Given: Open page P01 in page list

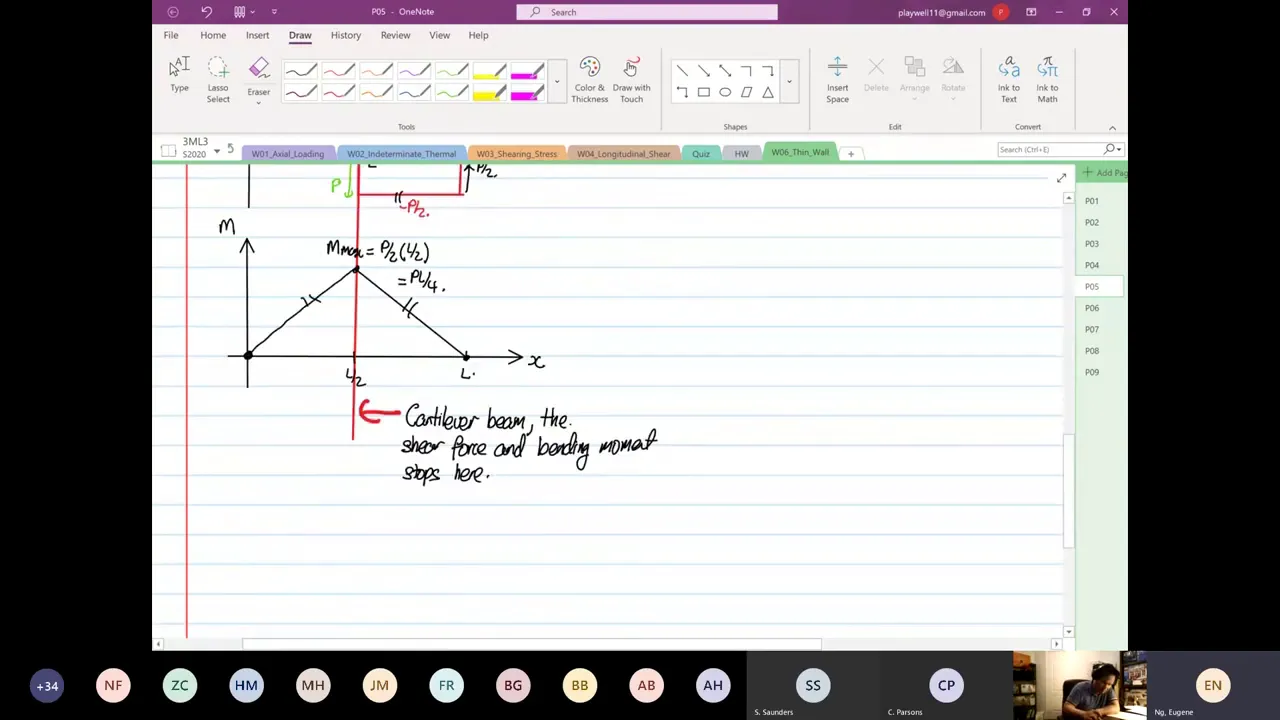Looking at the screenshot, I should 1092,201.
